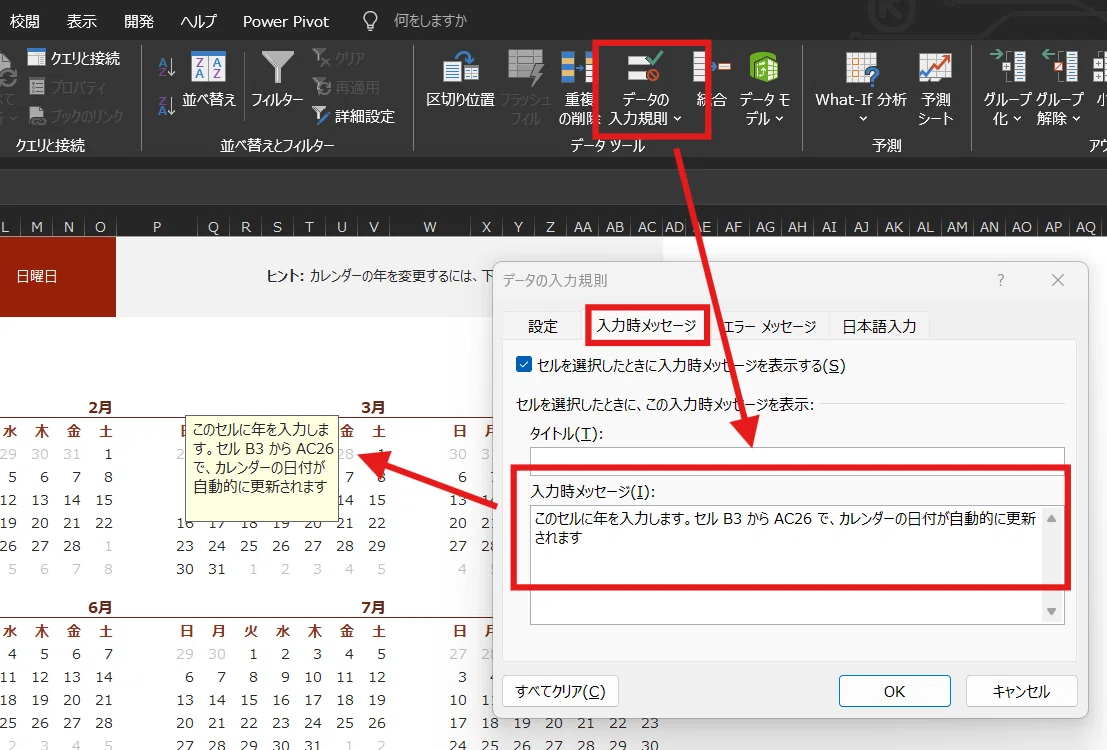
Task: Open the 校閲 ribbon tab
Action: (25, 21)
